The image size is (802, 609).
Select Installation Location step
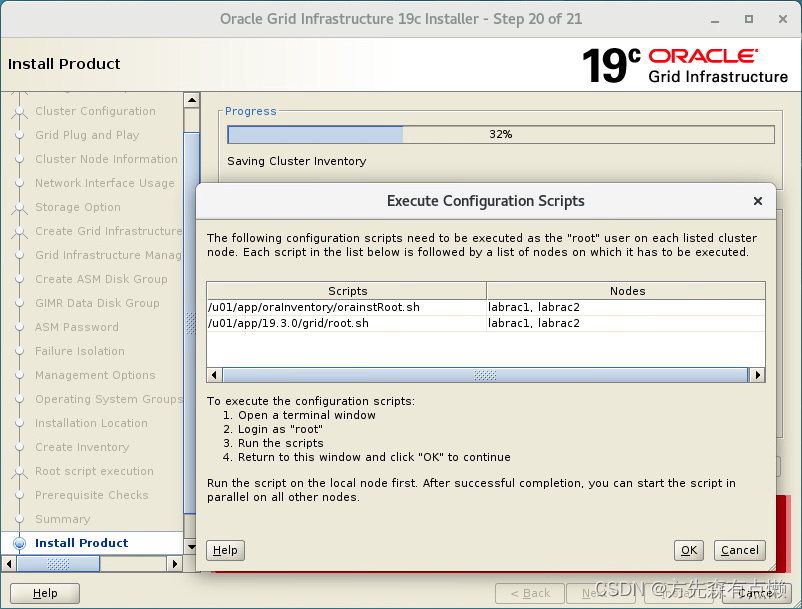click(x=91, y=423)
